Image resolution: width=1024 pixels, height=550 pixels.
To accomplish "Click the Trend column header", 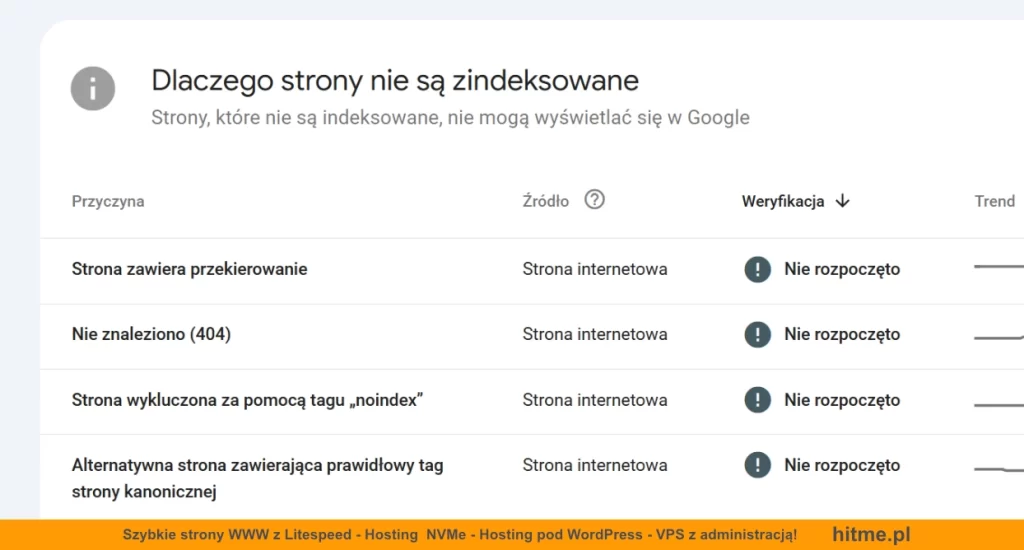I will (x=995, y=201).
